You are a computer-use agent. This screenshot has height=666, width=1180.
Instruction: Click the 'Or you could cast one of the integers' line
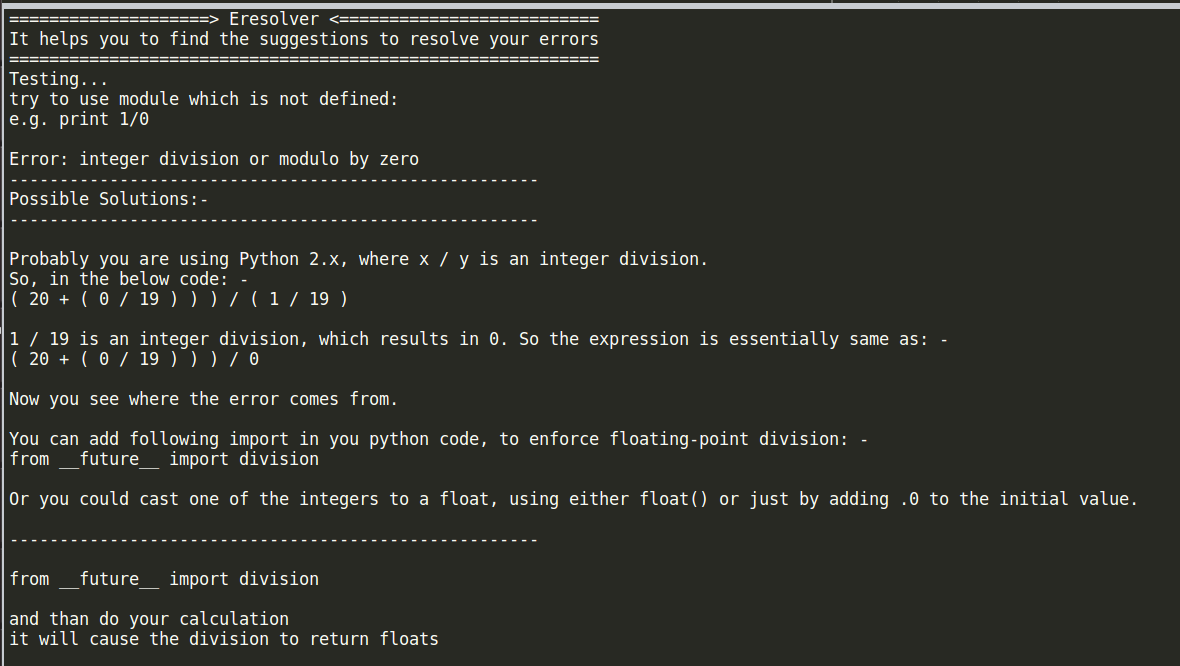(573, 499)
